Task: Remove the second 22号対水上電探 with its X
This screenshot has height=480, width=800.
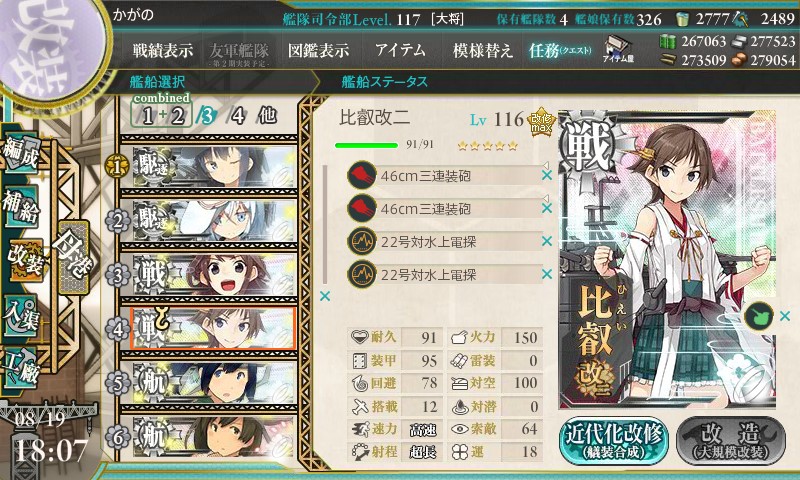Action: [x=547, y=274]
